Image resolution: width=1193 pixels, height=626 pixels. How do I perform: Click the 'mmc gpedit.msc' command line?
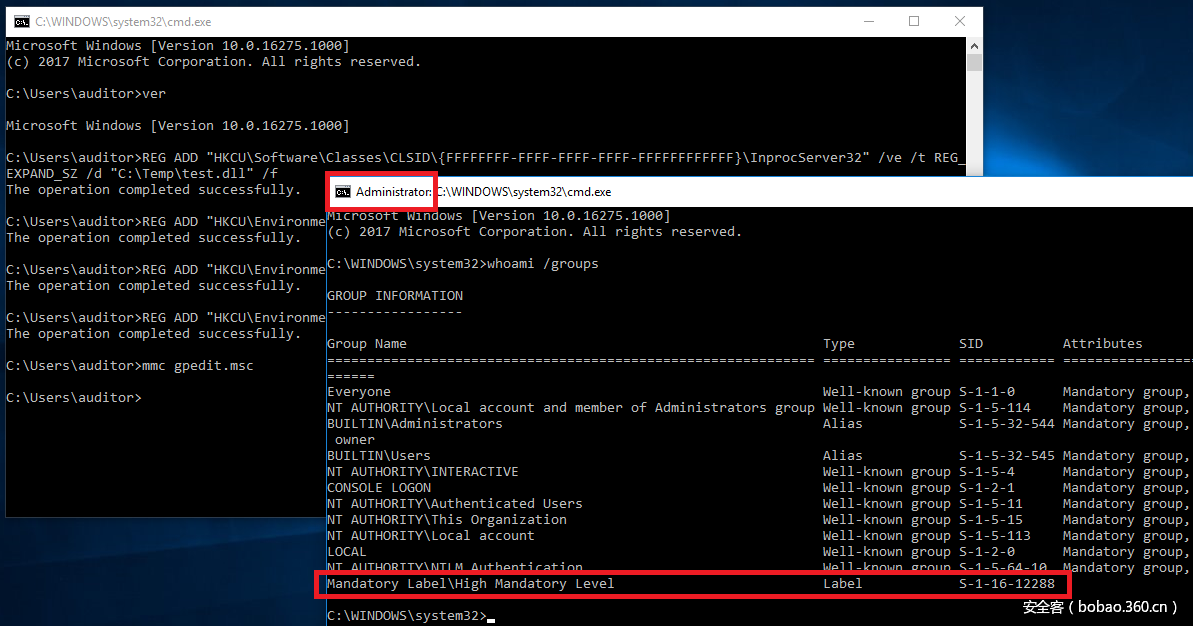130,366
